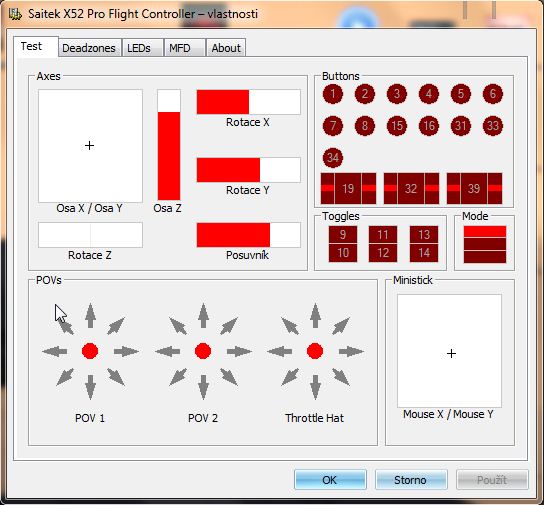544x505 pixels.
Task: Click toggle indicator 13
Action: coord(424,234)
